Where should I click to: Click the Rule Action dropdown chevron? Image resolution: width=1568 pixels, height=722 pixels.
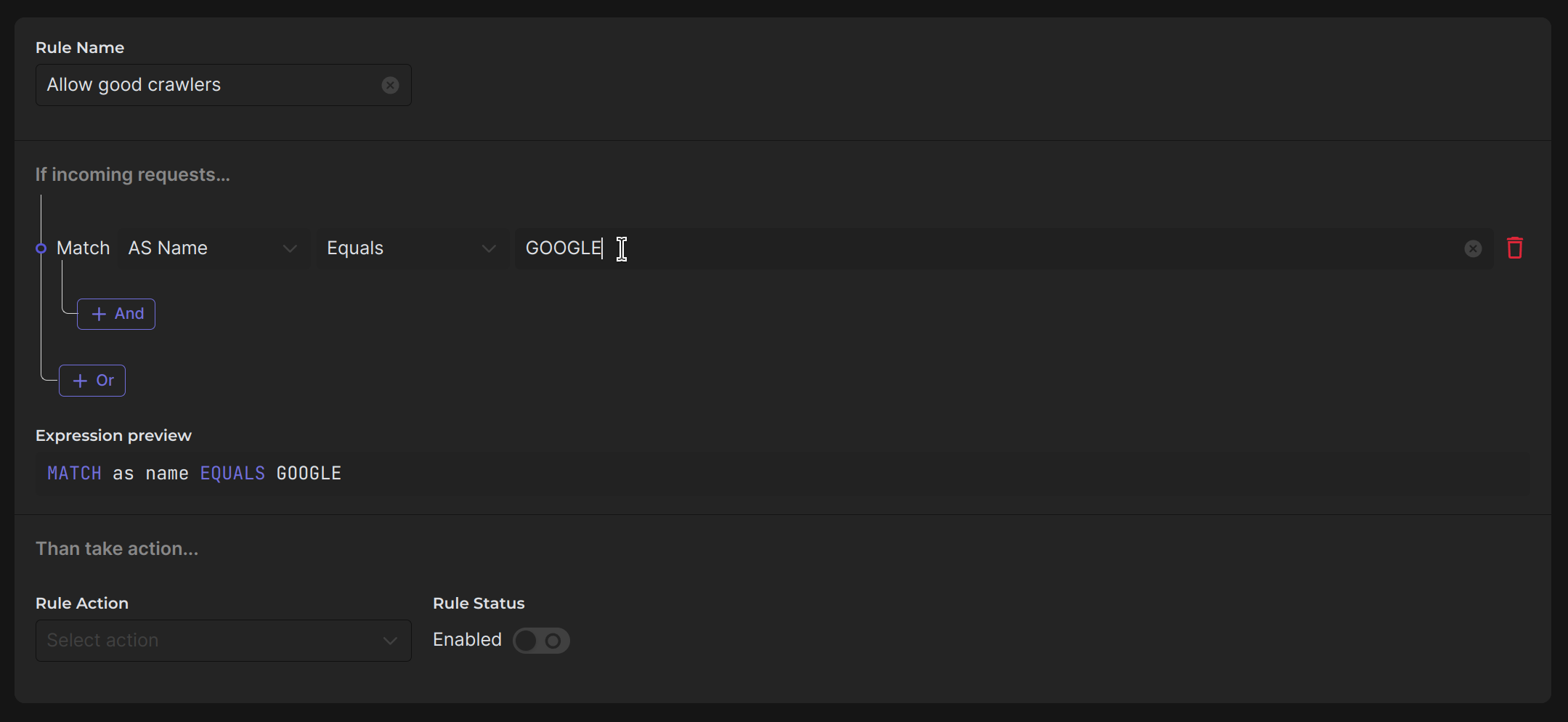pos(390,641)
